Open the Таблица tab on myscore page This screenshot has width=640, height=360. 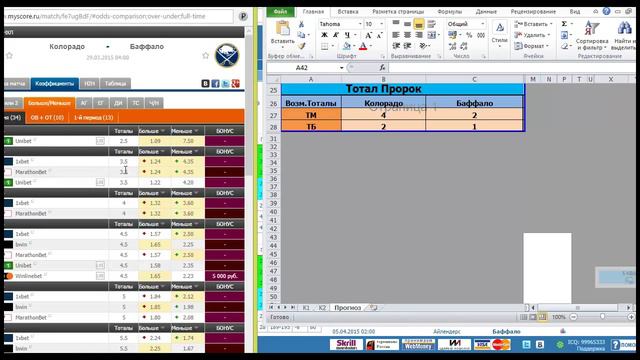[x=116, y=84]
